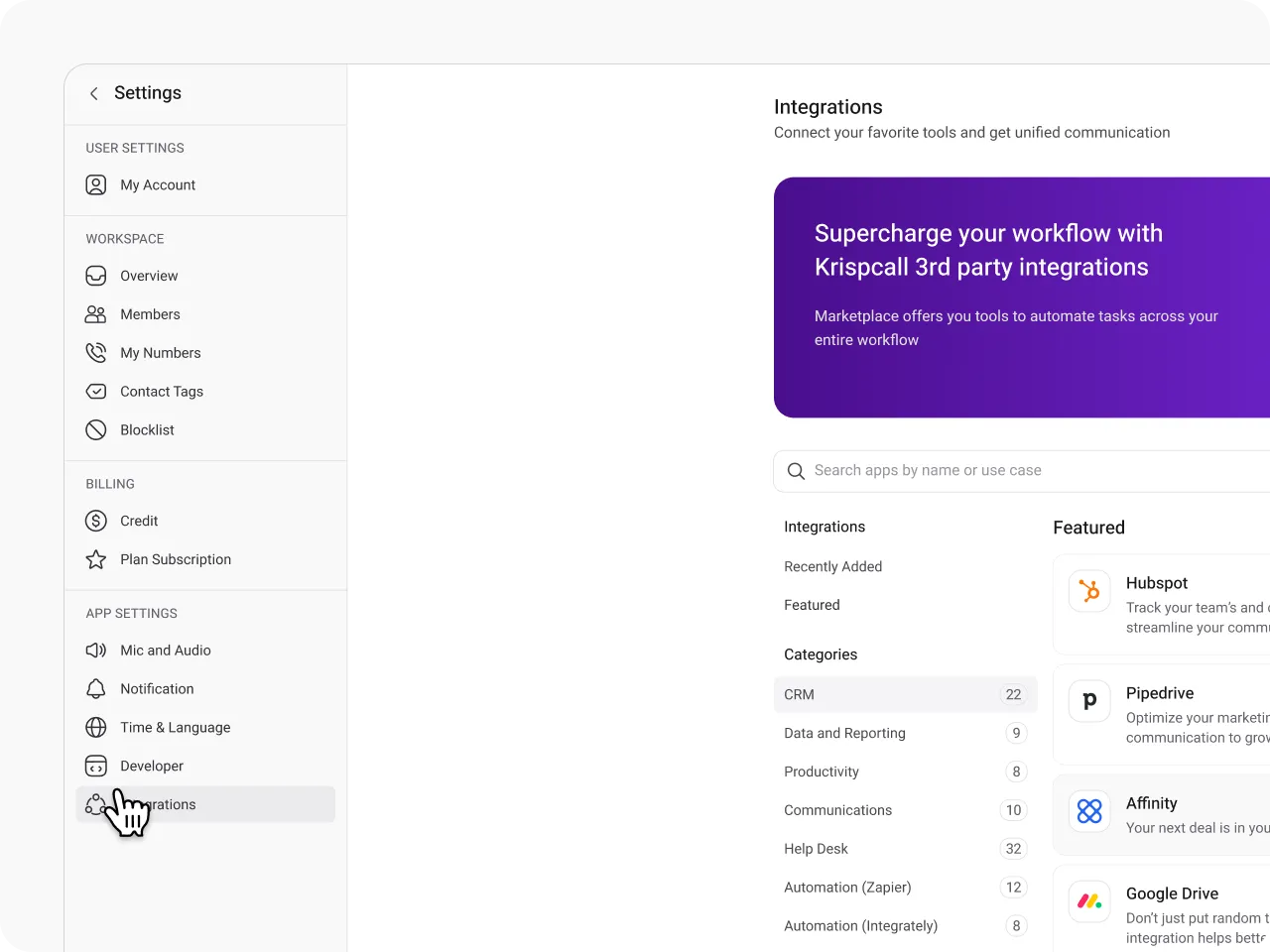Click the My Numbers phone icon
Screen dimensions: 1270x952
[x=96, y=353]
